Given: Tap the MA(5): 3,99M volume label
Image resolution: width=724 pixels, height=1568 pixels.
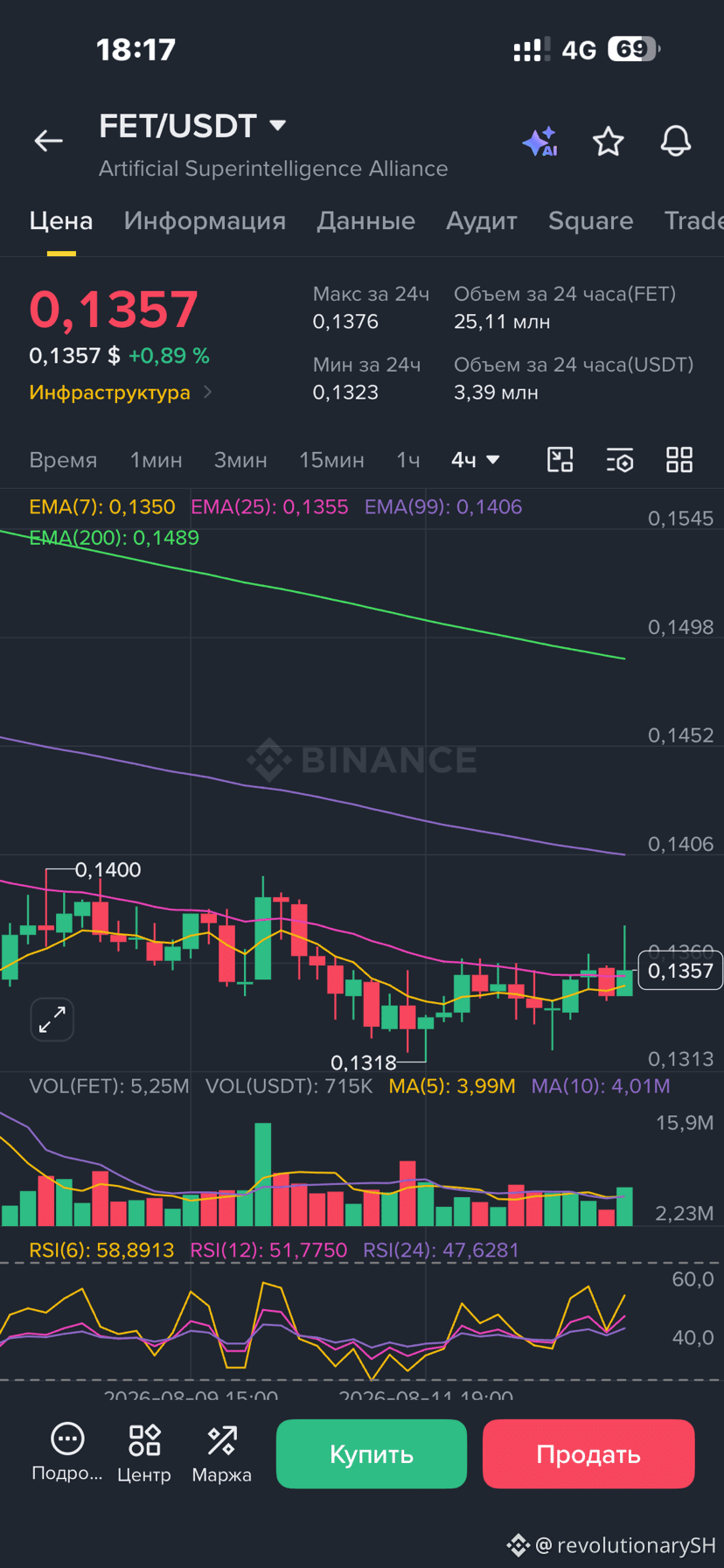Looking at the screenshot, I should 452,1086.
